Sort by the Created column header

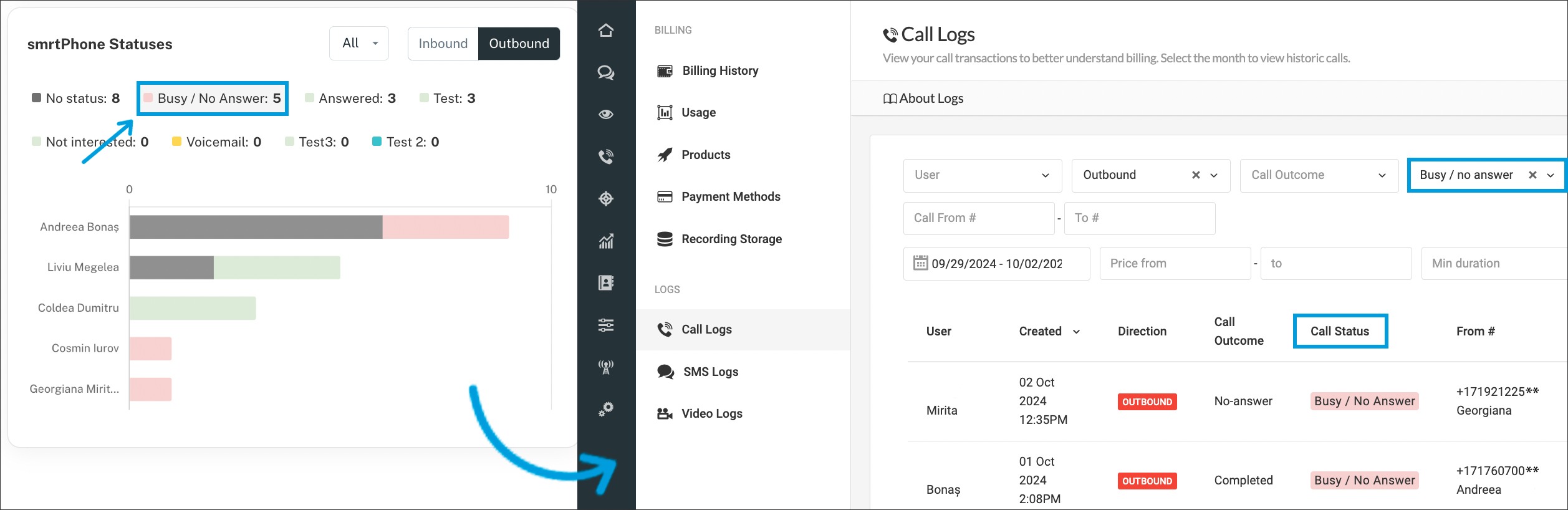click(1049, 332)
